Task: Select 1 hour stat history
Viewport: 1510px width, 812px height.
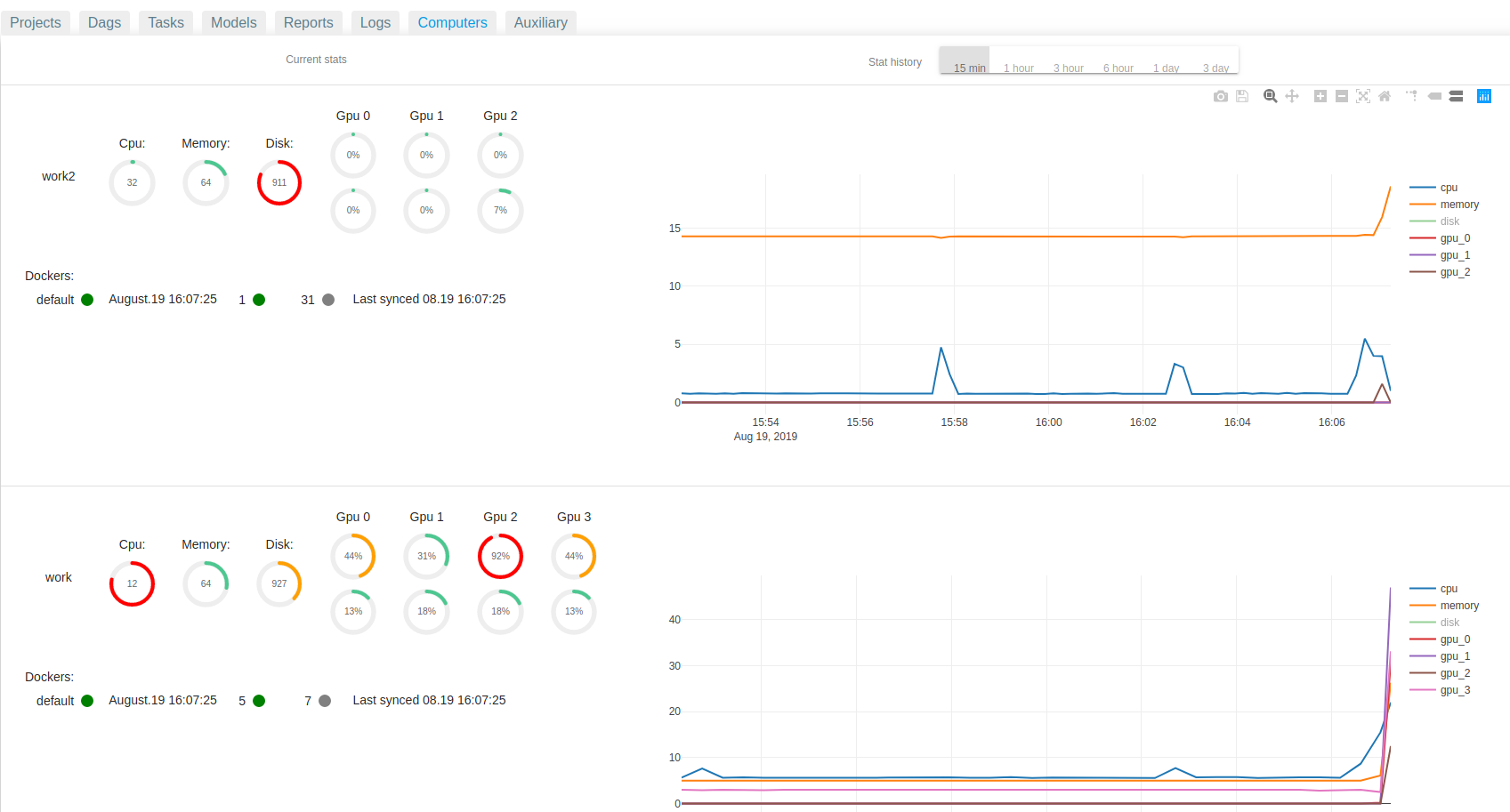Action: [1014, 60]
